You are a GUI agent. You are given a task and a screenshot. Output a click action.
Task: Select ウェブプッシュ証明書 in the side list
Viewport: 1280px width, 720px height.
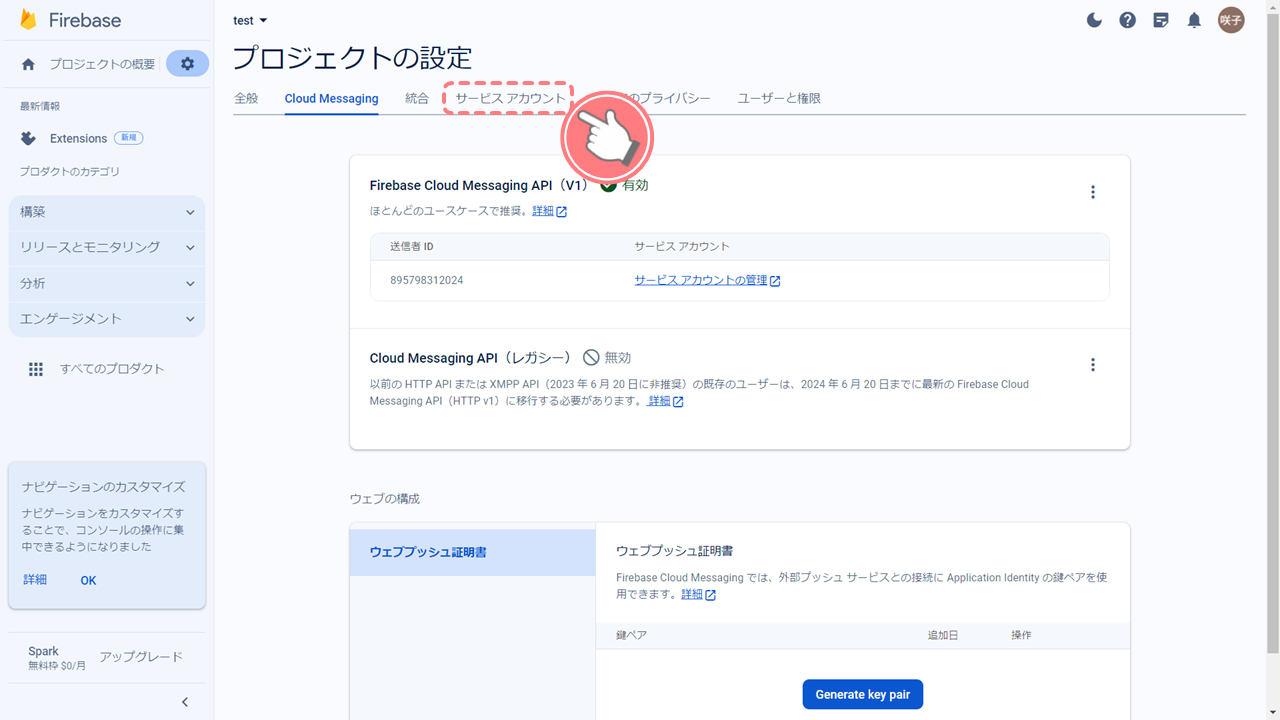point(472,552)
